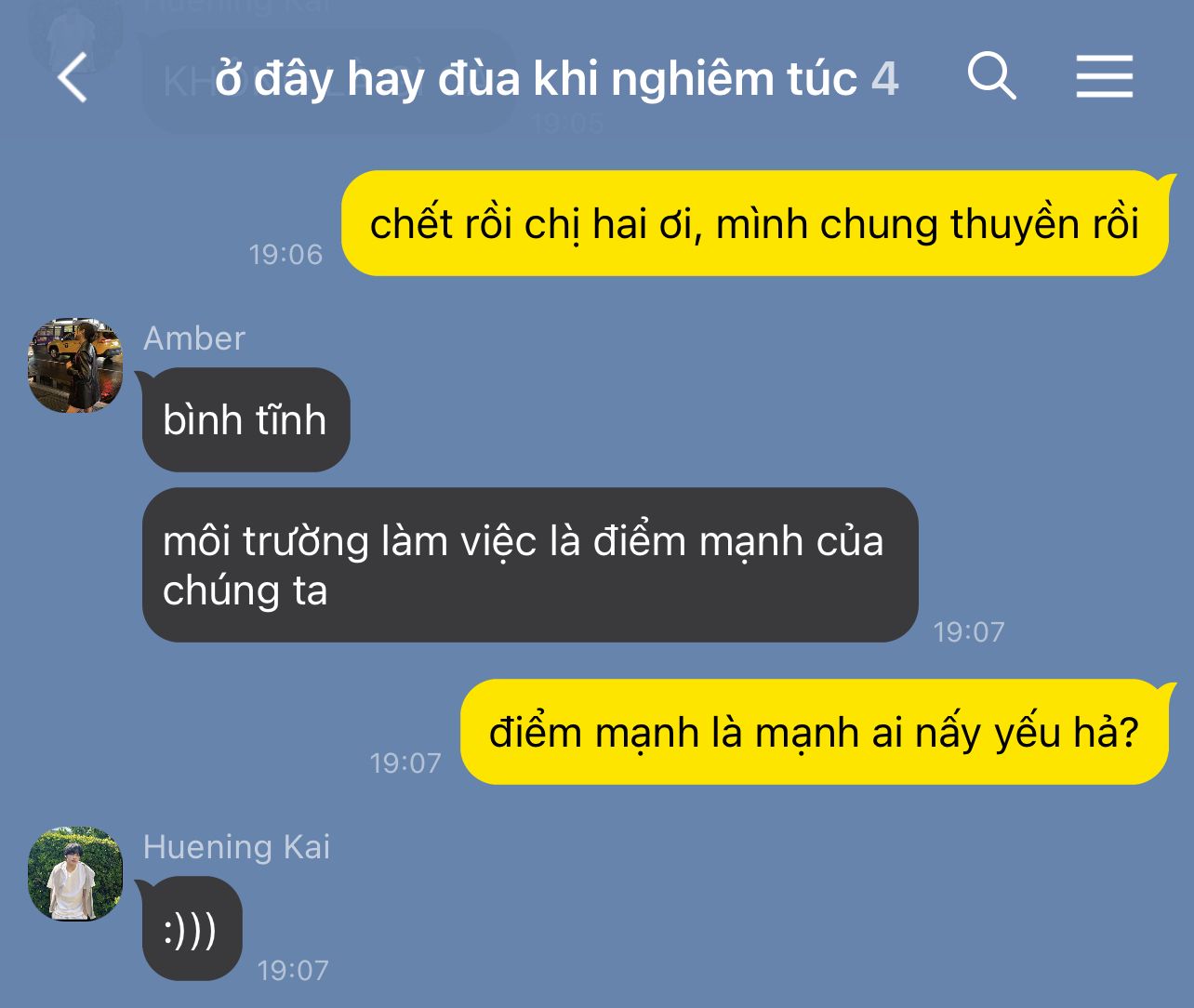1194x1008 pixels.
Task: Tap the faded 19:05 timestamp under header
Action: pos(568,123)
